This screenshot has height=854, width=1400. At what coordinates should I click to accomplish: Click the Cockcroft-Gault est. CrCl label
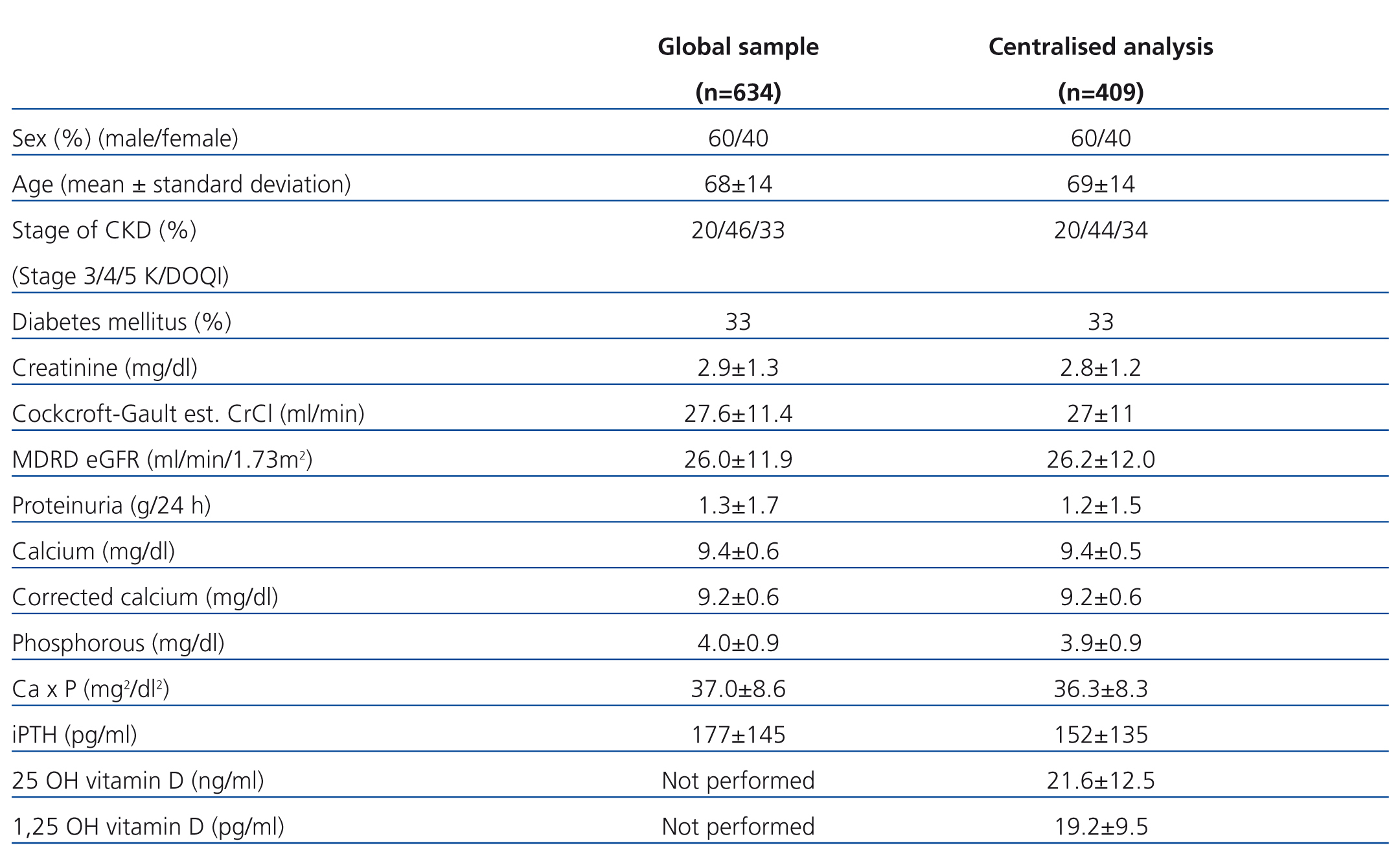[x=188, y=414]
